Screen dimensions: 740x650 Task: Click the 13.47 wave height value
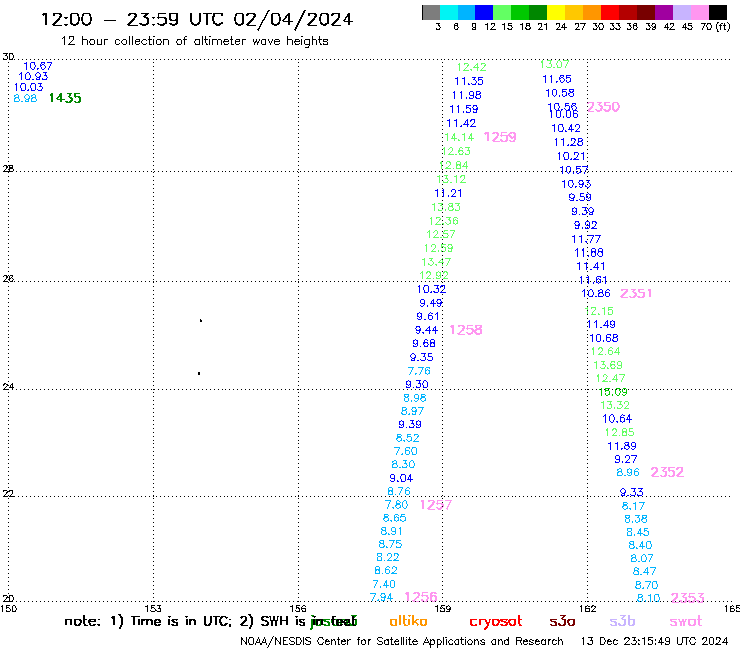click(x=436, y=262)
